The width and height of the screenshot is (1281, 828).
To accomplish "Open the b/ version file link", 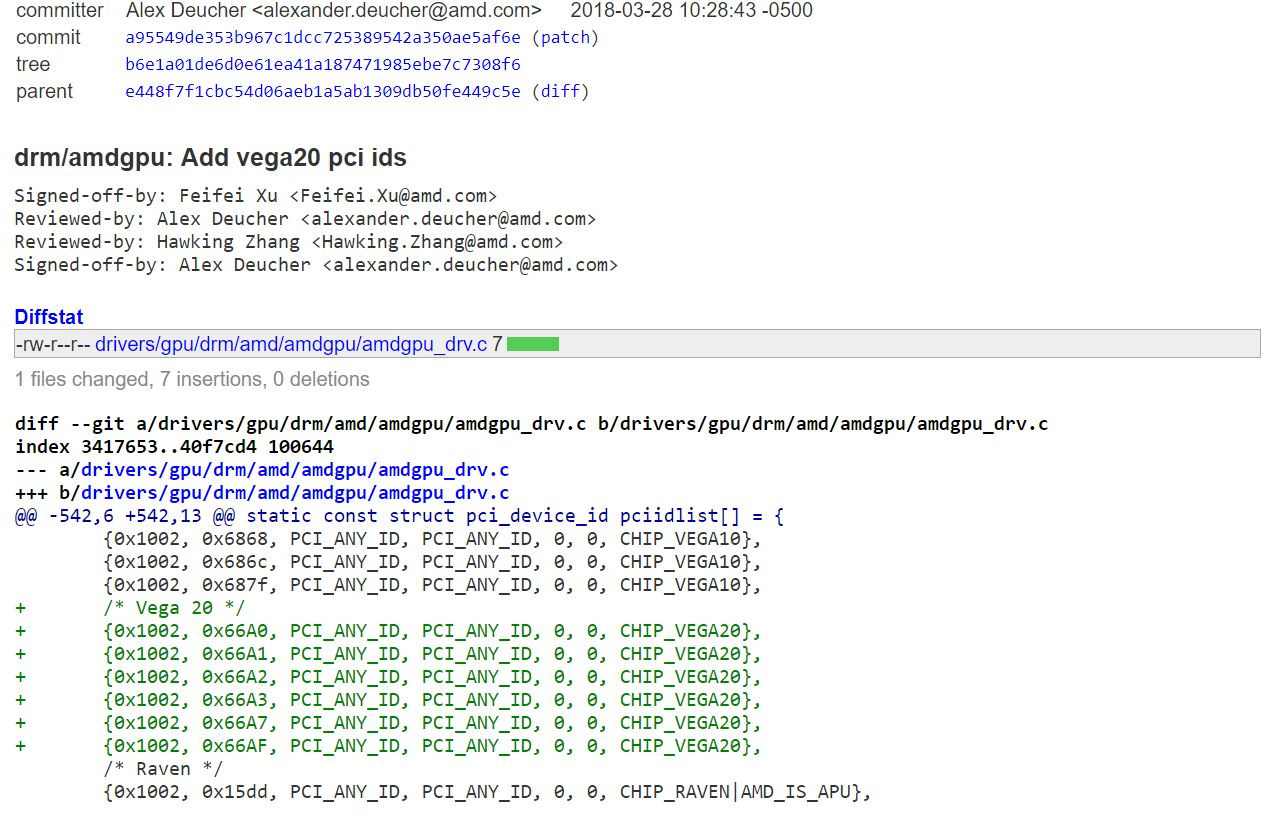I will (295, 493).
